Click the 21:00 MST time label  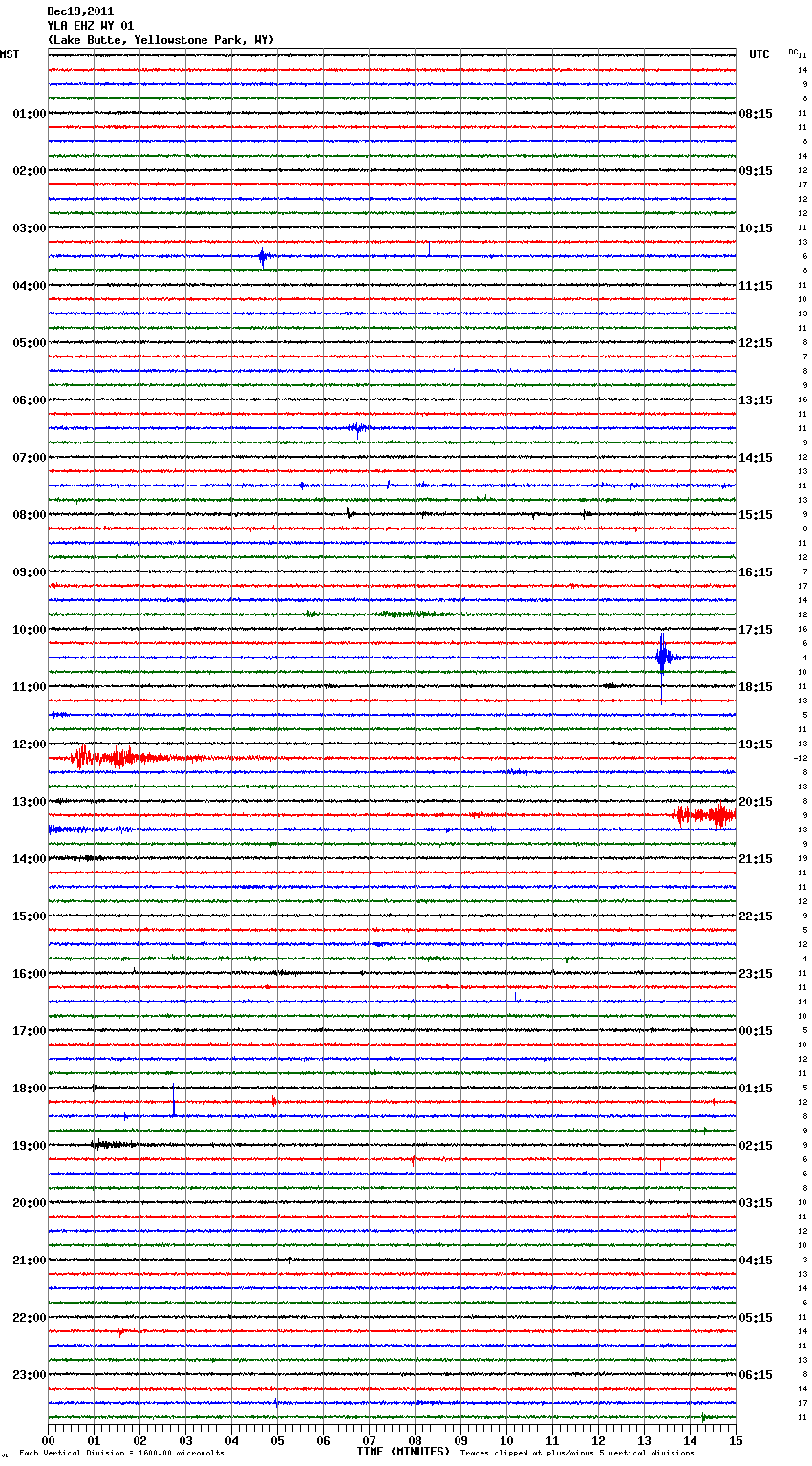[x=30, y=1261]
